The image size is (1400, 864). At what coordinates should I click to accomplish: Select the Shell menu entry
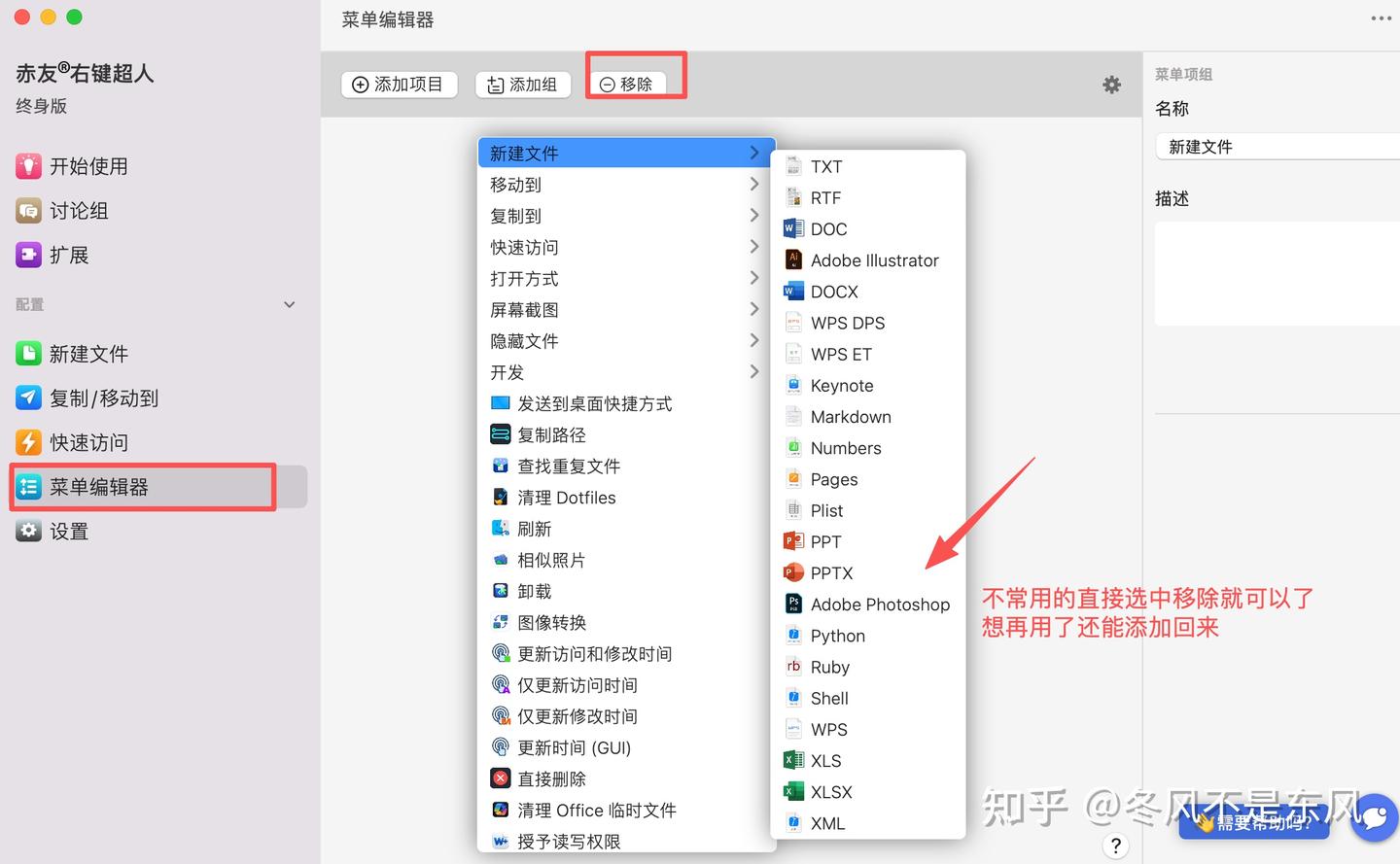tap(868, 698)
